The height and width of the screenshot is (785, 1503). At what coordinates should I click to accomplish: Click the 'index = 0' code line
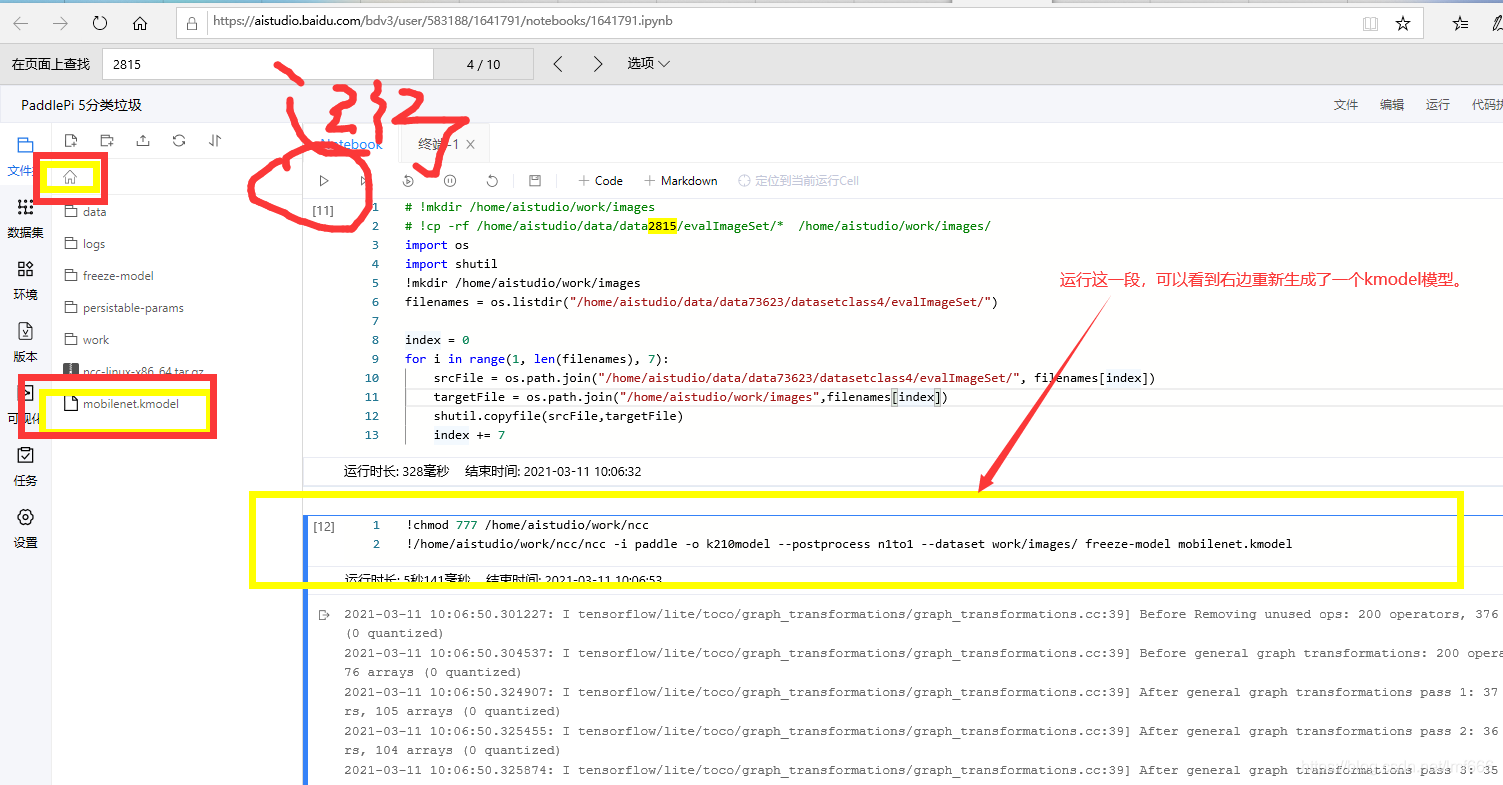click(437, 340)
